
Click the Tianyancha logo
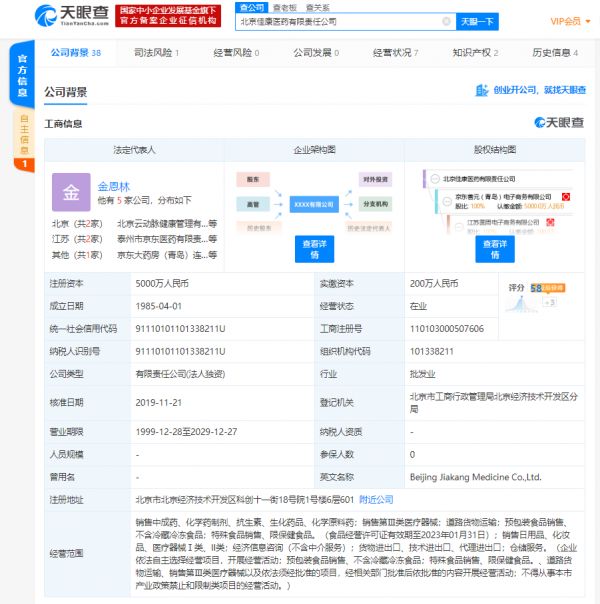70,15
